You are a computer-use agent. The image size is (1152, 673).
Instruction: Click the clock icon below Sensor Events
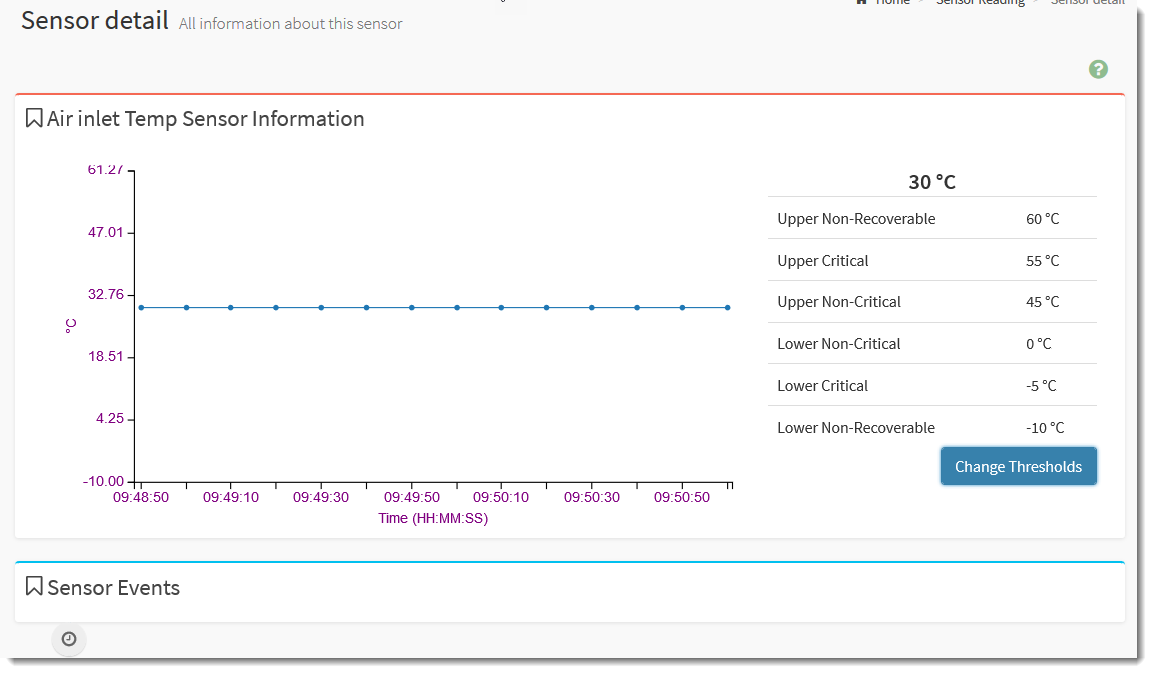69,639
